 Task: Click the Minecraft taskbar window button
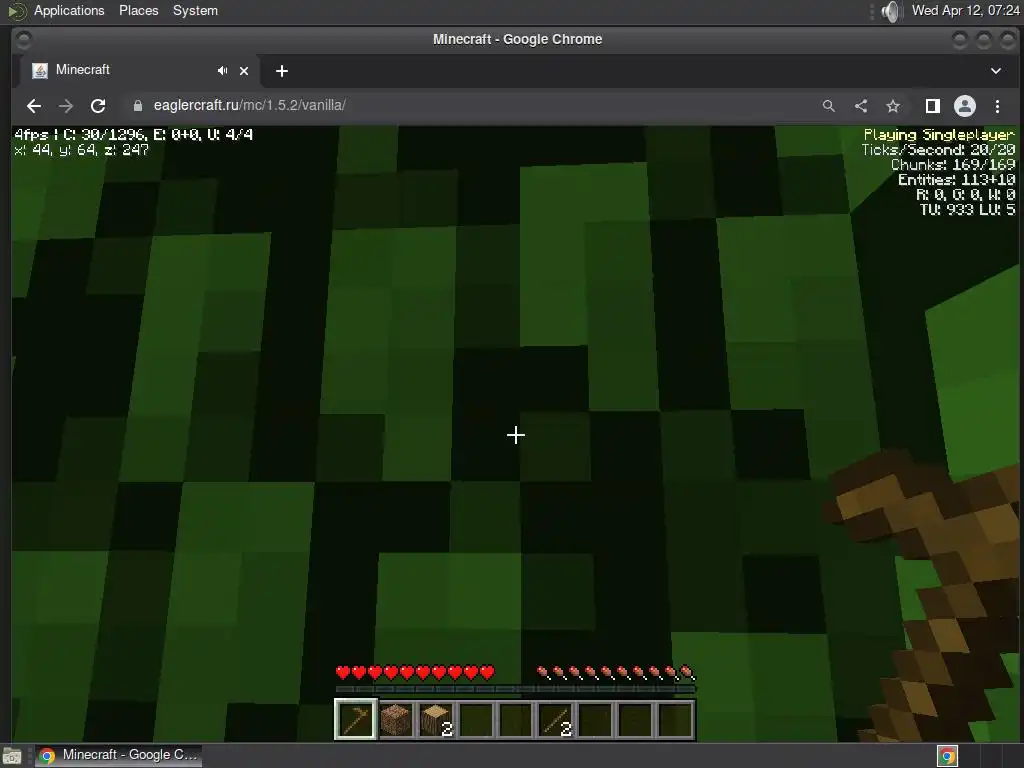click(118, 755)
